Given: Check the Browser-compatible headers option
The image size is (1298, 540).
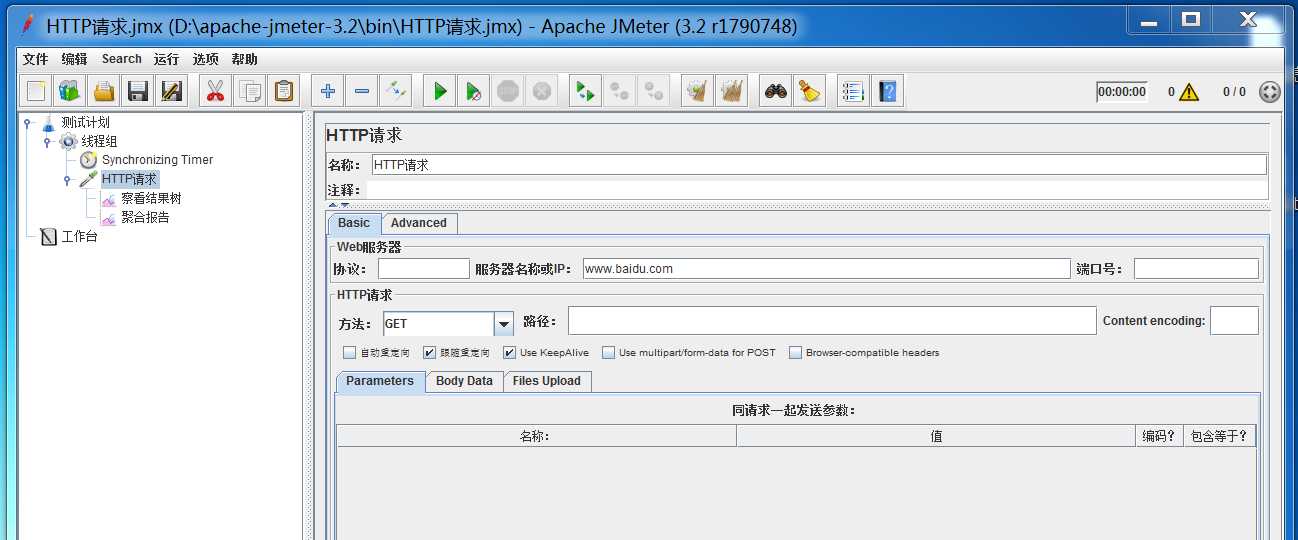Looking at the screenshot, I should point(796,352).
